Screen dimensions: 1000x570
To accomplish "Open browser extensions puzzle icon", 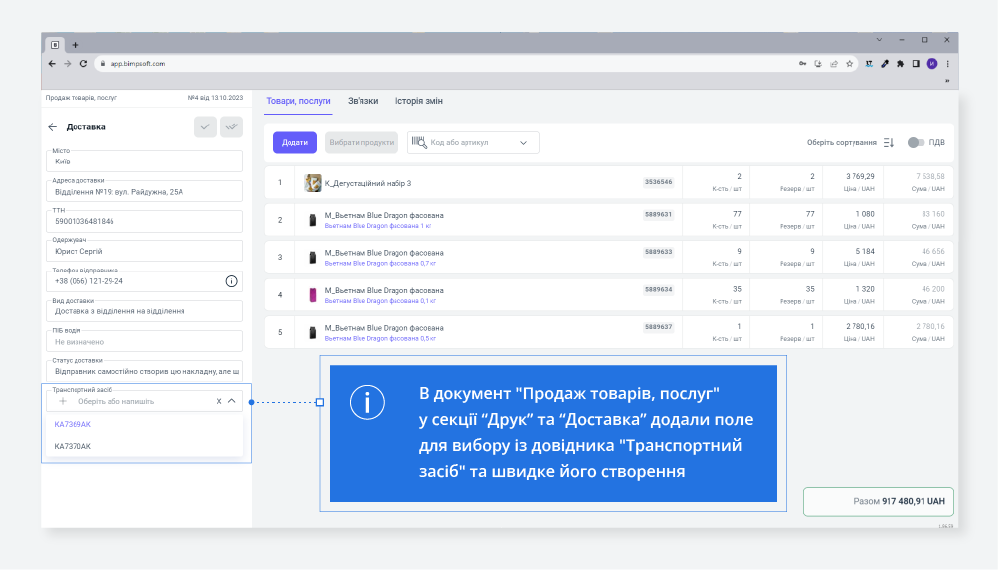I will (900, 63).
